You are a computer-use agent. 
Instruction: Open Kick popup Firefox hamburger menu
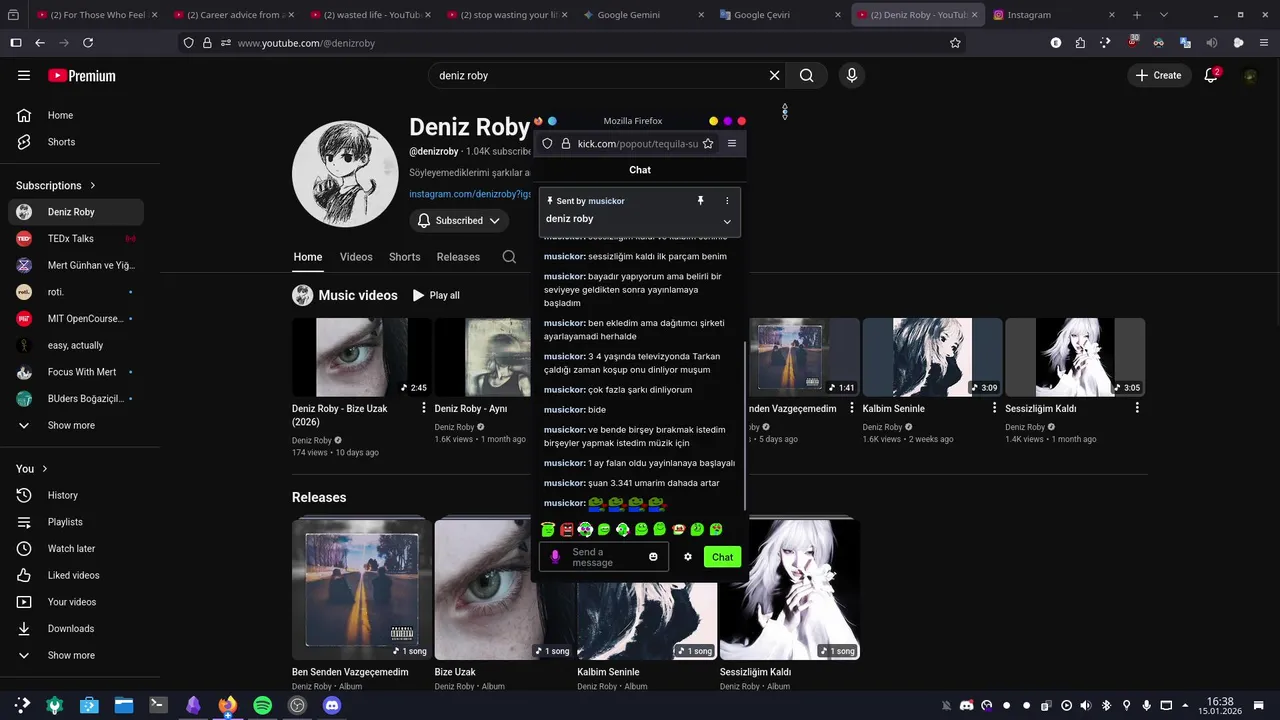point(732,143)
